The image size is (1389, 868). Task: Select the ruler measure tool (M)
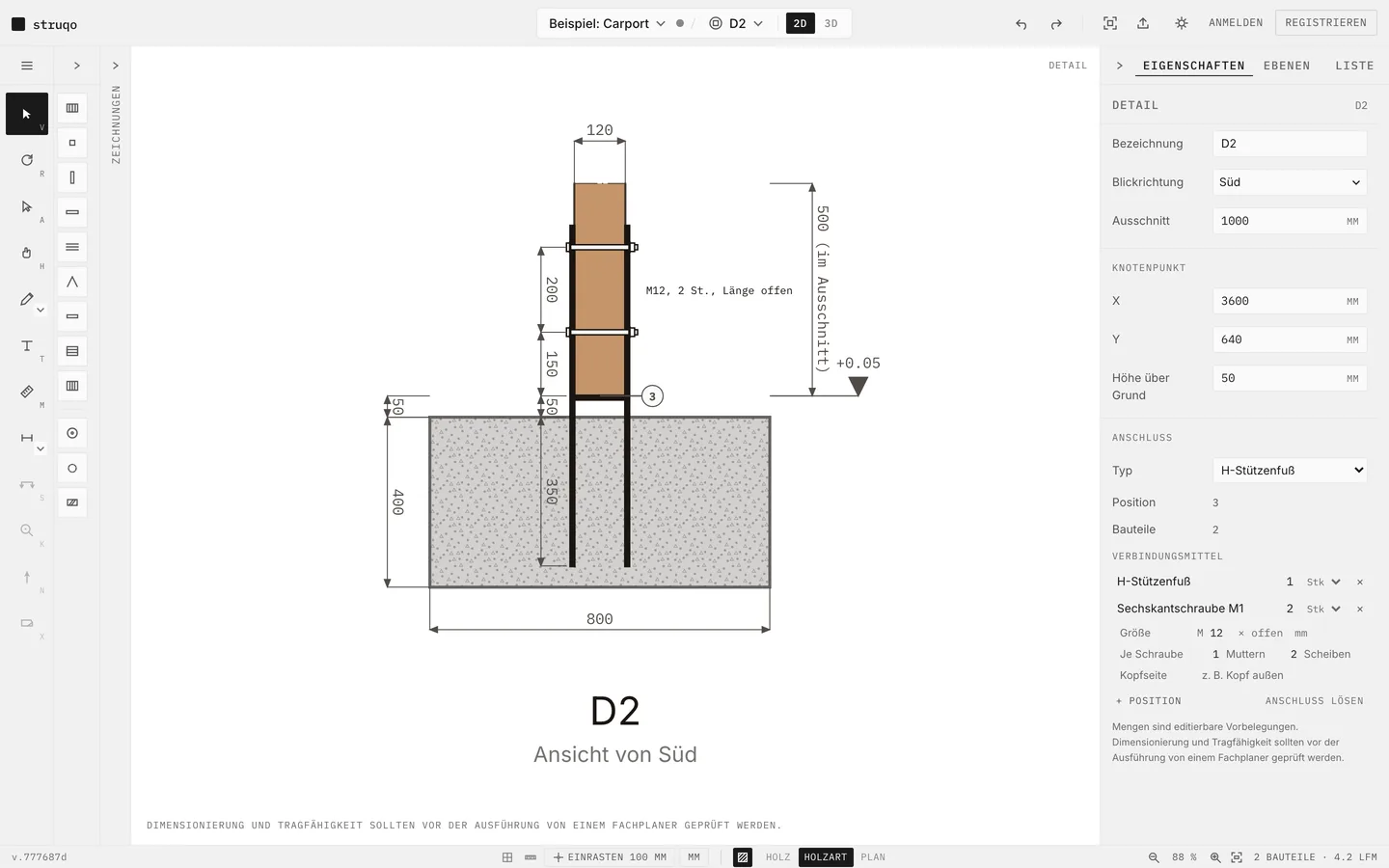point(27,392)
